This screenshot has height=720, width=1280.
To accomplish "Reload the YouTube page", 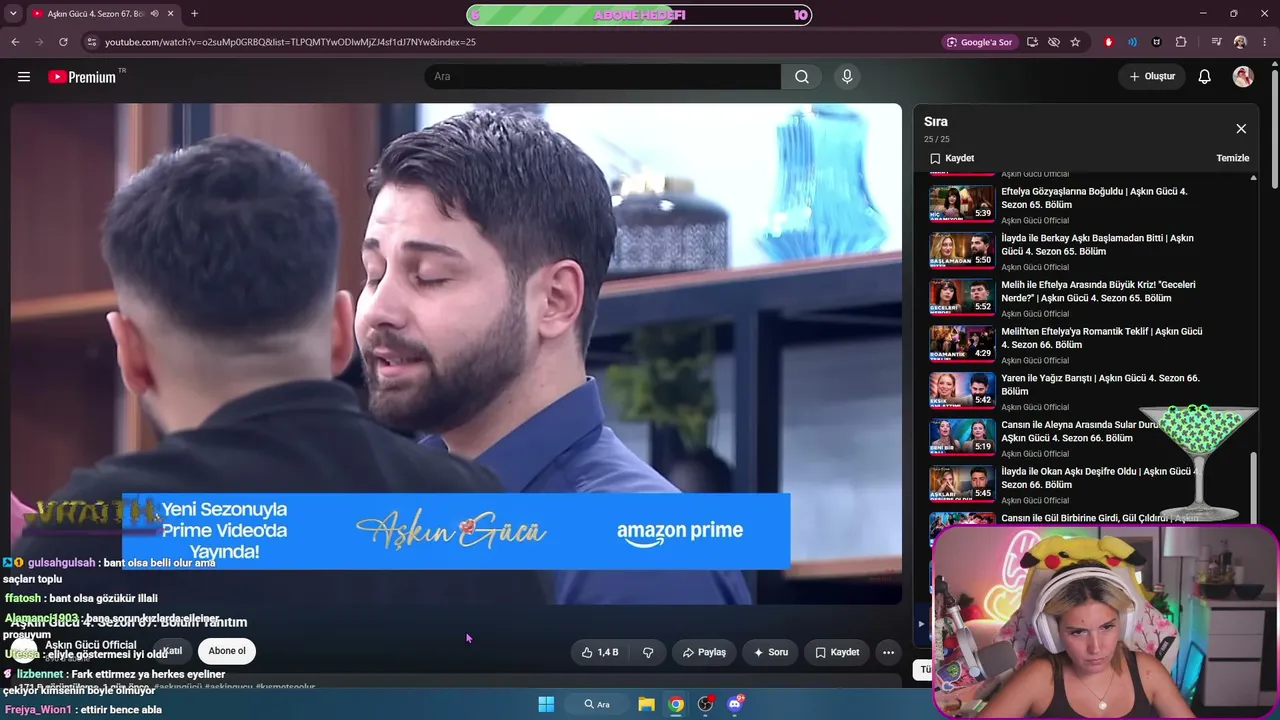I will tap(63, 42).
